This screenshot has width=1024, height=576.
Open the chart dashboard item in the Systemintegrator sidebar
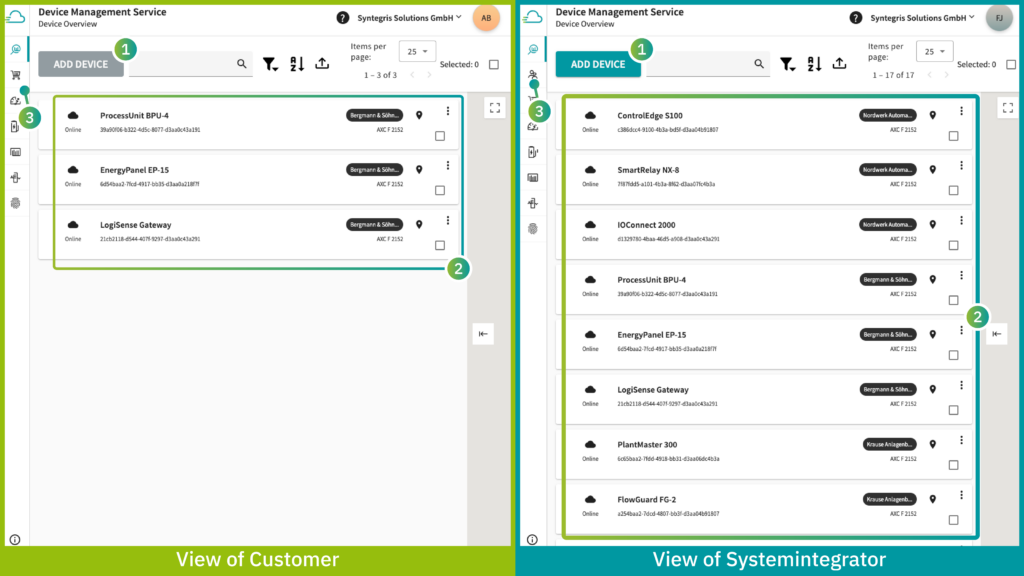pyautogui.click(x=533, y=178)
